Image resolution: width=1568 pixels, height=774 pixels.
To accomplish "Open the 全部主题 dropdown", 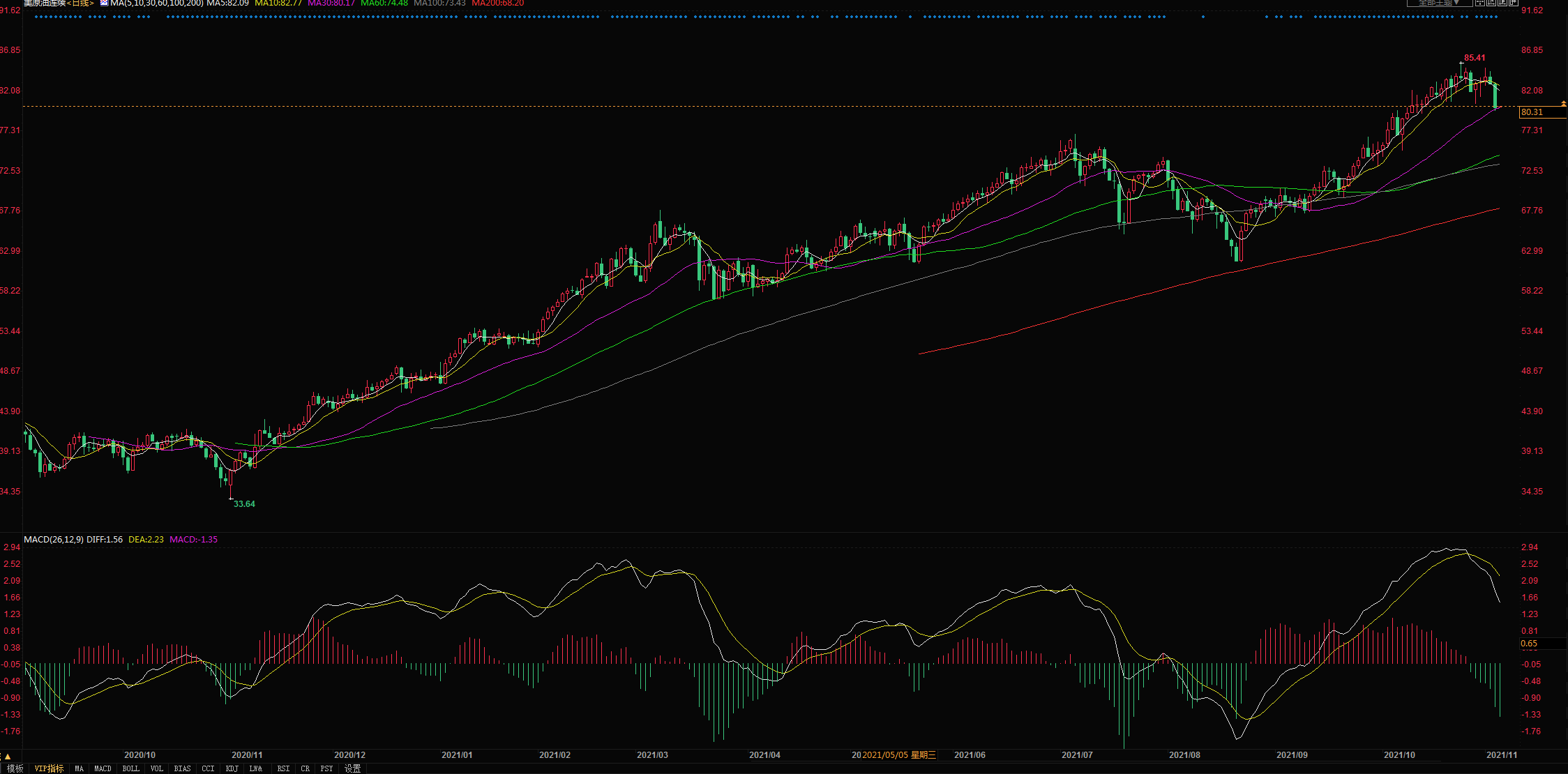I will coord(1440,3).
